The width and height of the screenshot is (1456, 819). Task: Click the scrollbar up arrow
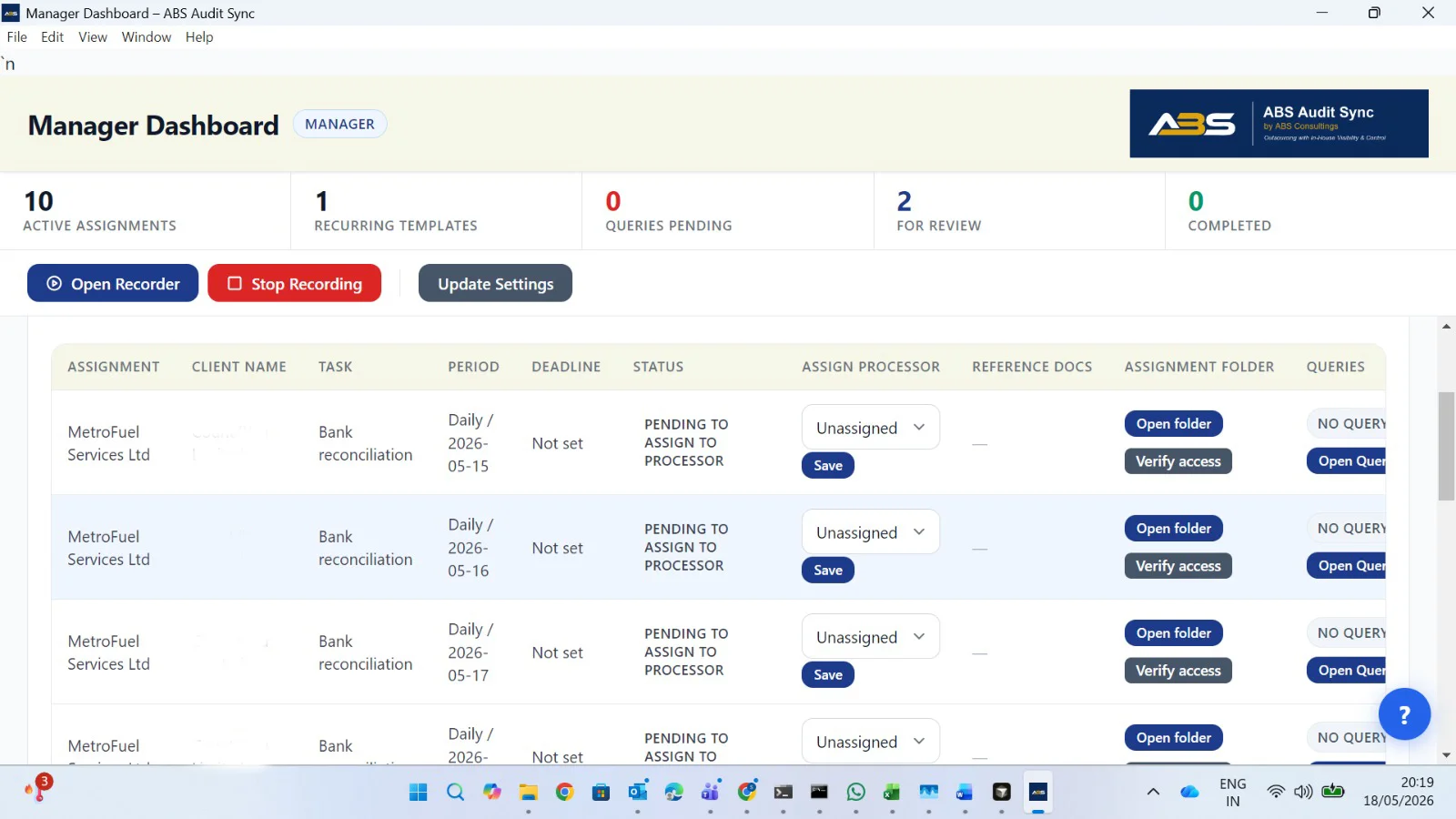pos(1446,326)
